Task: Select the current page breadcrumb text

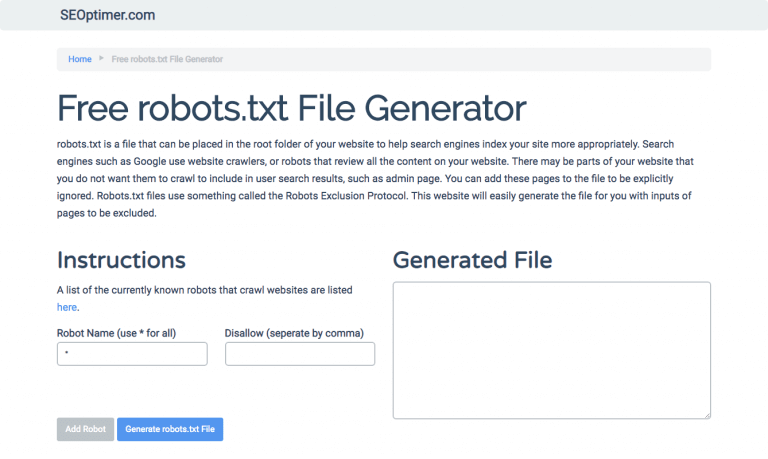Action: pos(167,59)
